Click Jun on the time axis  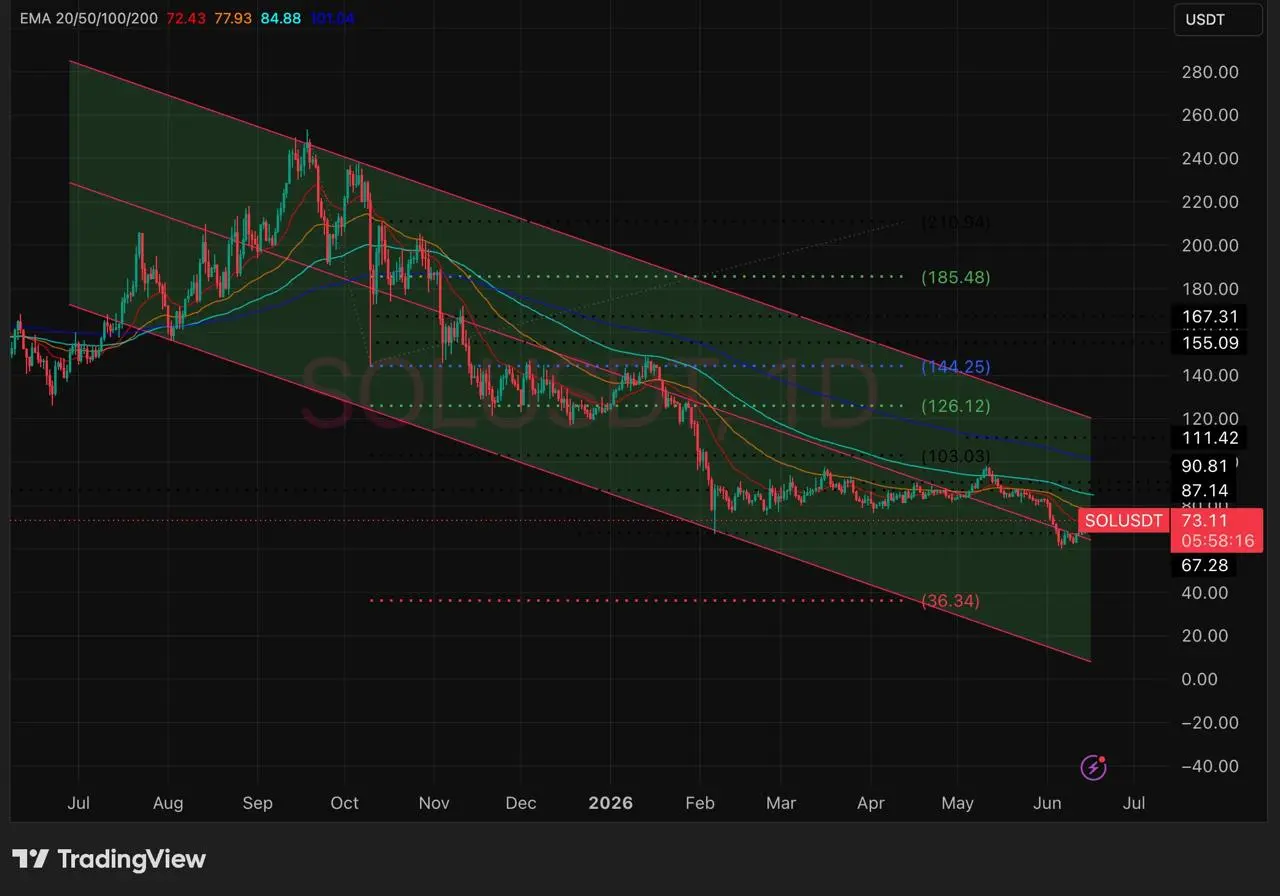[x=1047, y=803]
